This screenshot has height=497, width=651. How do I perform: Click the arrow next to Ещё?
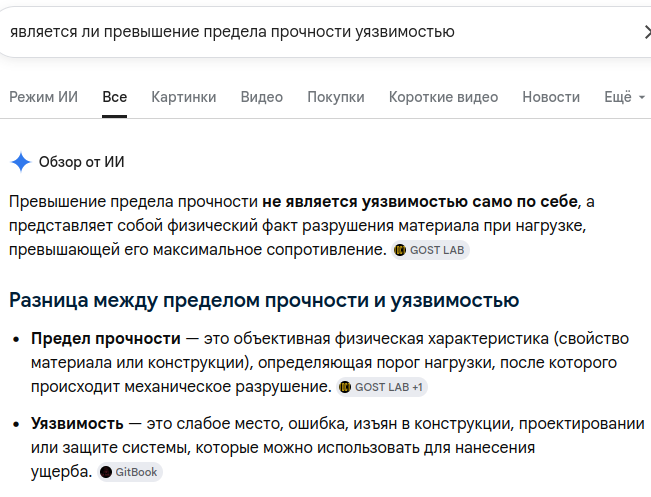point(641,97)
